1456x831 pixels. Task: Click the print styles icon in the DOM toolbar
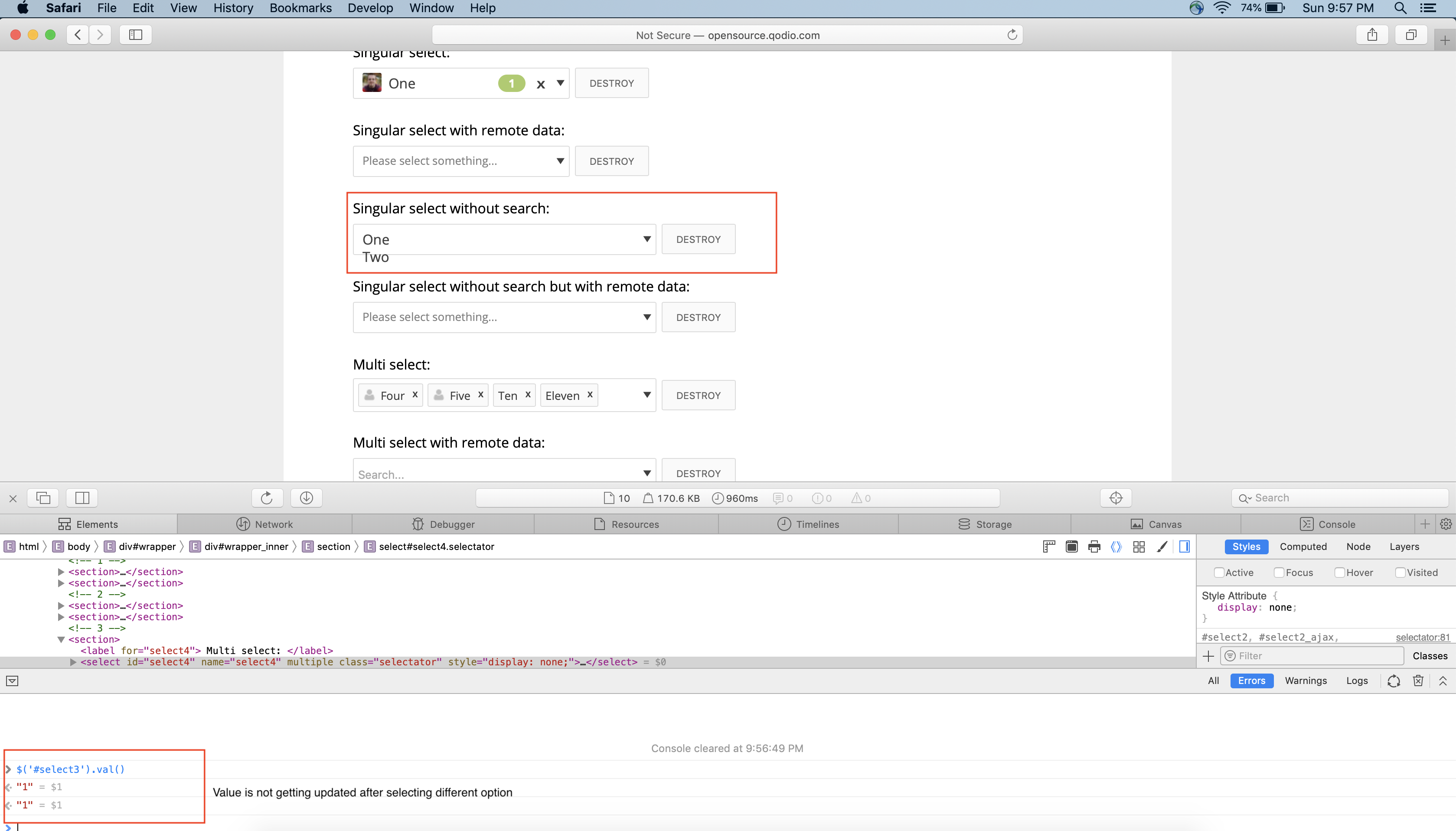[x=1094, y=546]
